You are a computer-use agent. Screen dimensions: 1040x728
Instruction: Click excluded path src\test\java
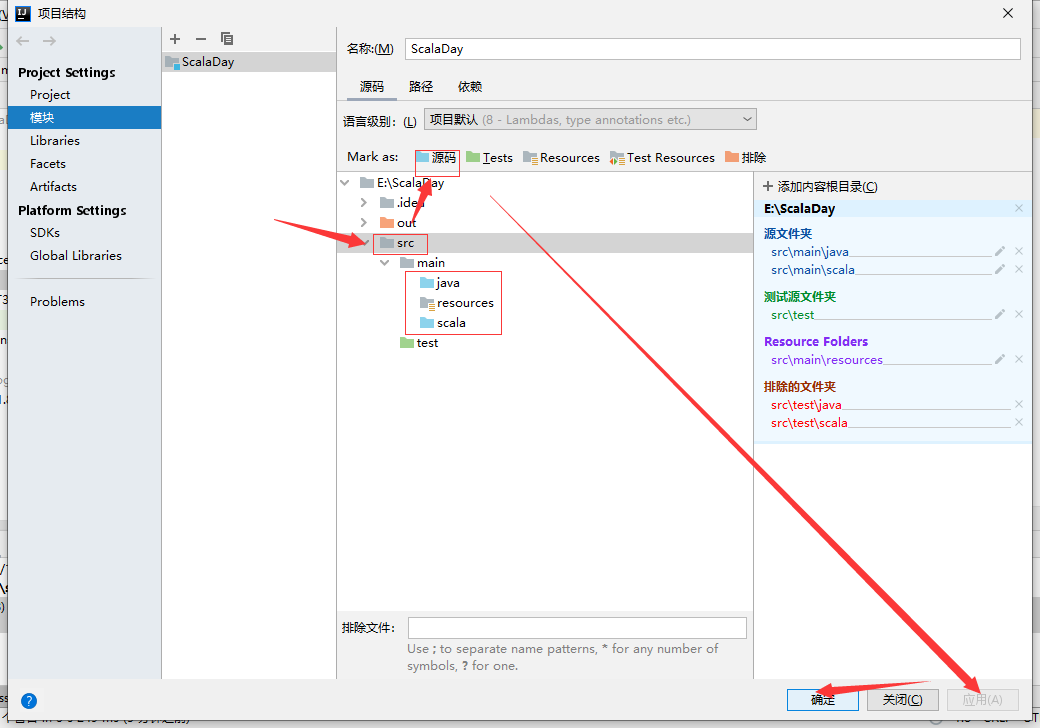pos(806,405)
